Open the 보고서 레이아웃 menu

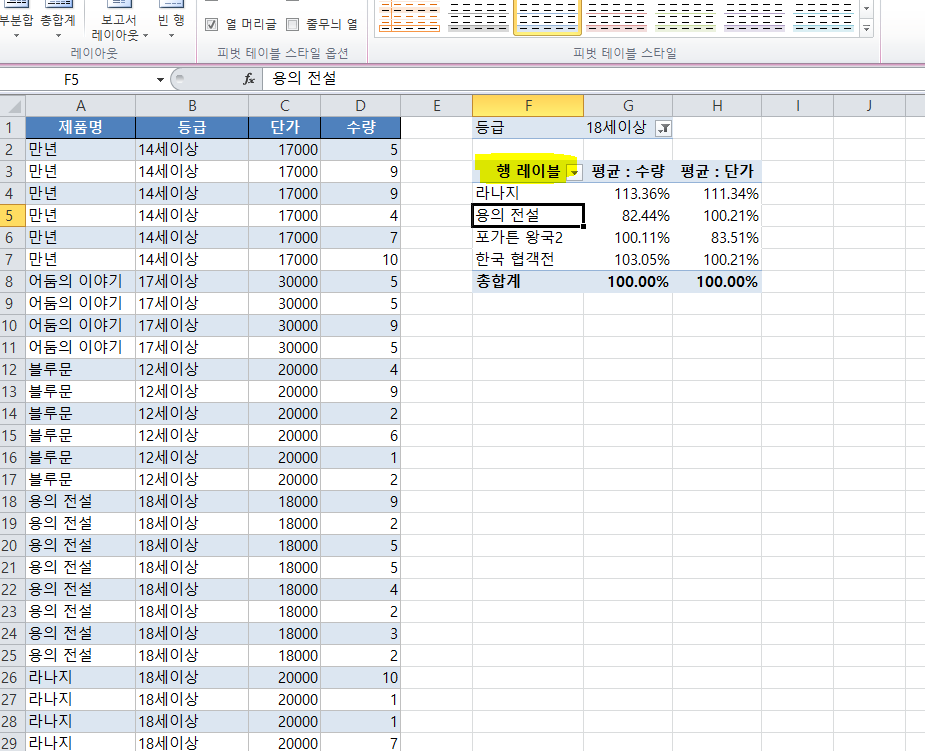click(x=119, y=27)
